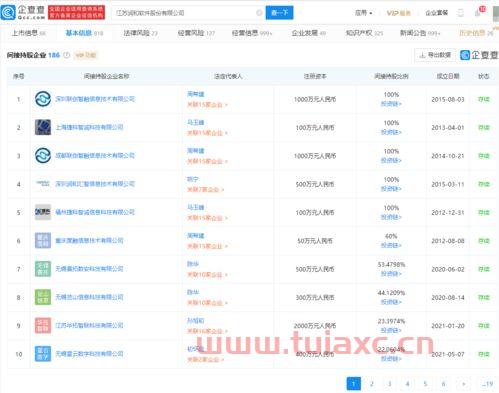Open the teal company logo in row 7
The height and width of the screenshot is (393, 499).
click(43, 269)
